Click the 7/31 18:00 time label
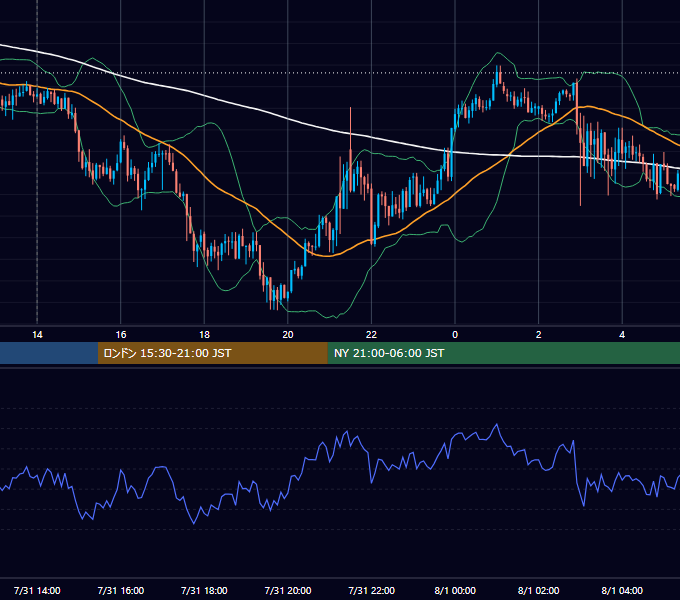Image resolution: width=680 pixels, height=600 pixels. [x=204, y=590]
